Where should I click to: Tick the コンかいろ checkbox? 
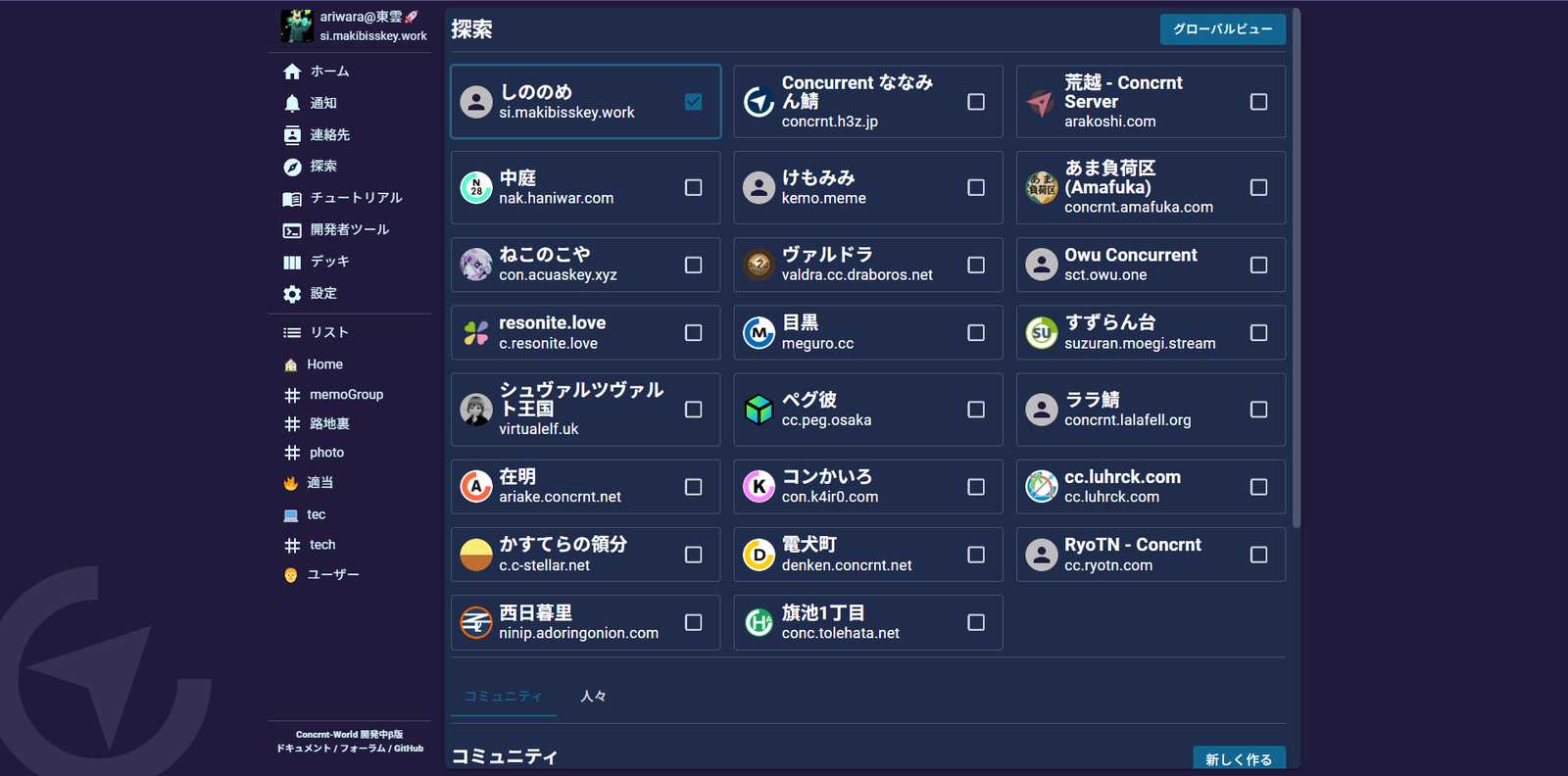976,487
